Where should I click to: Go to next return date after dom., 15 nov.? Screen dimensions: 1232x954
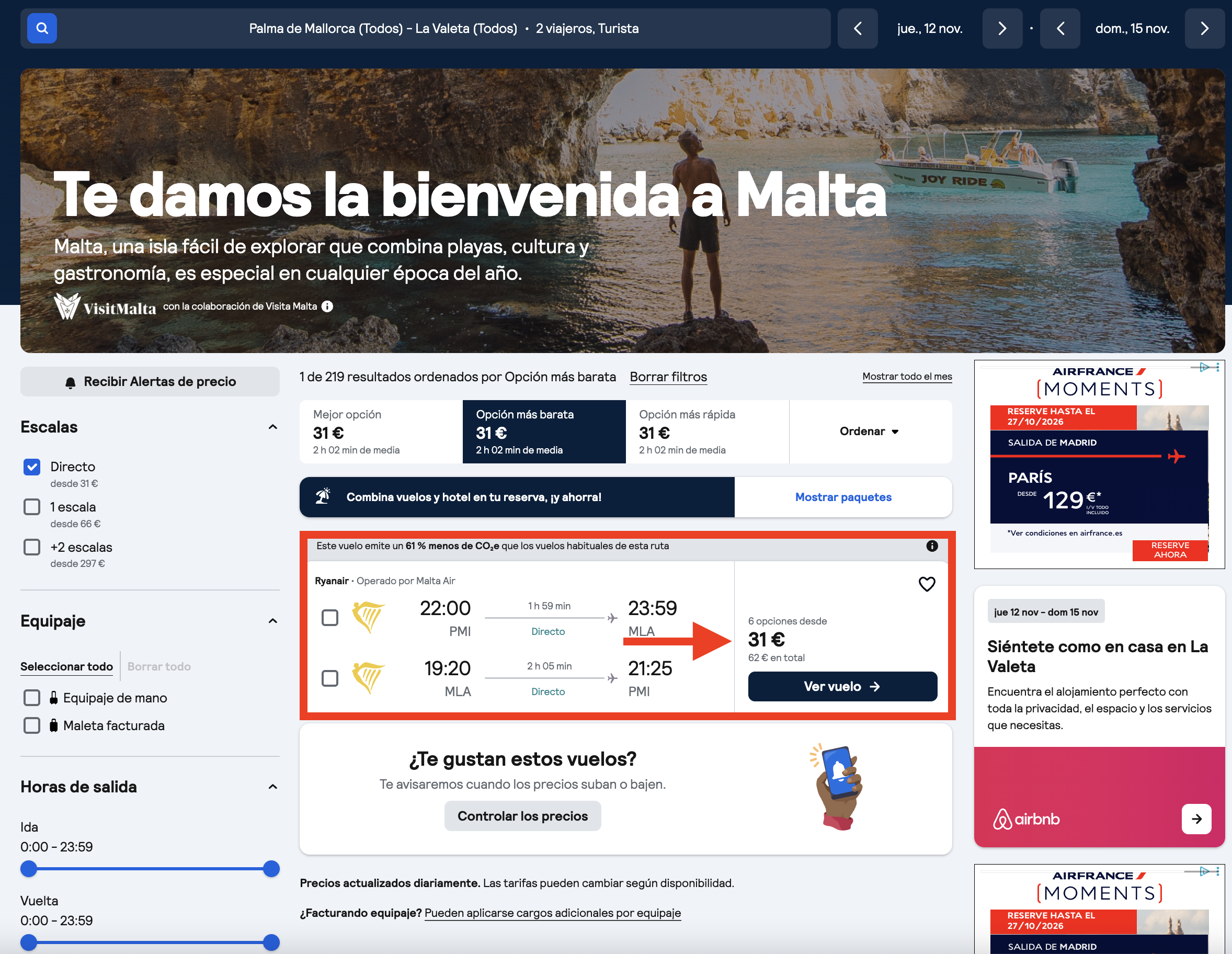1204,28
